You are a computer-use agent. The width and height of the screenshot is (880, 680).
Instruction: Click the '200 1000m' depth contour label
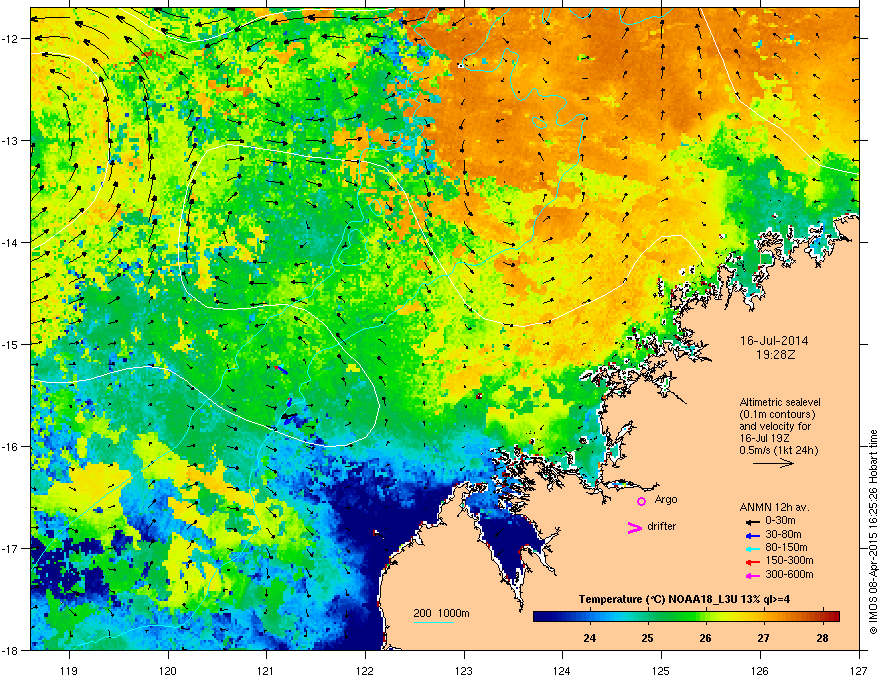point(441,613)
